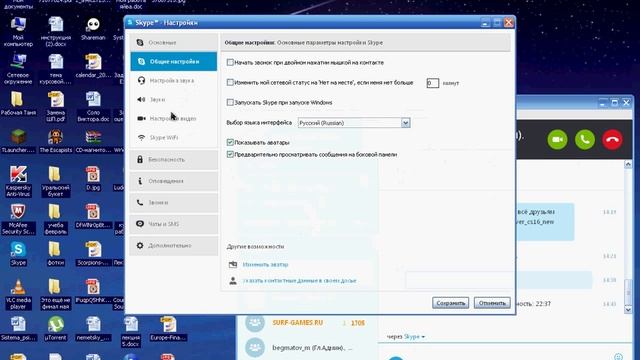640x360 pixels.
Task: Select the инструкция (2).docx desktop file
Action: [x=56, y=32]
